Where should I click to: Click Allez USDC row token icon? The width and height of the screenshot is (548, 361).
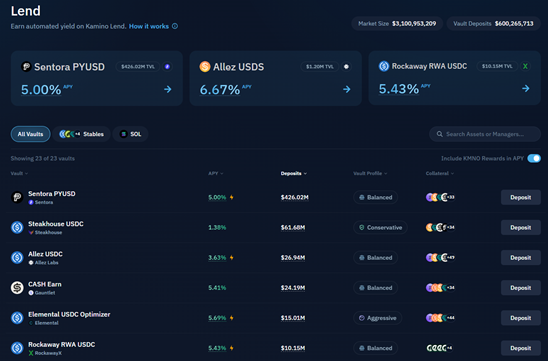pyautogui.click(x=17, y=258)
